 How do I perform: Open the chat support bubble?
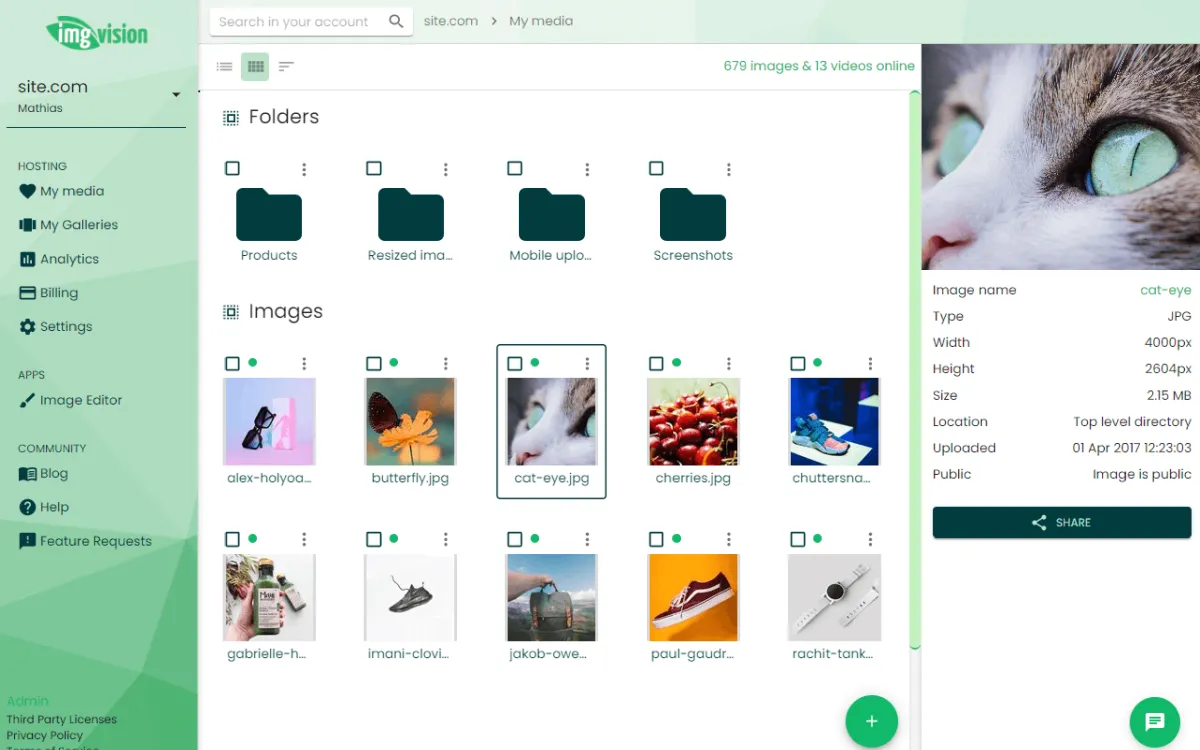click(x=1155, y=721)
